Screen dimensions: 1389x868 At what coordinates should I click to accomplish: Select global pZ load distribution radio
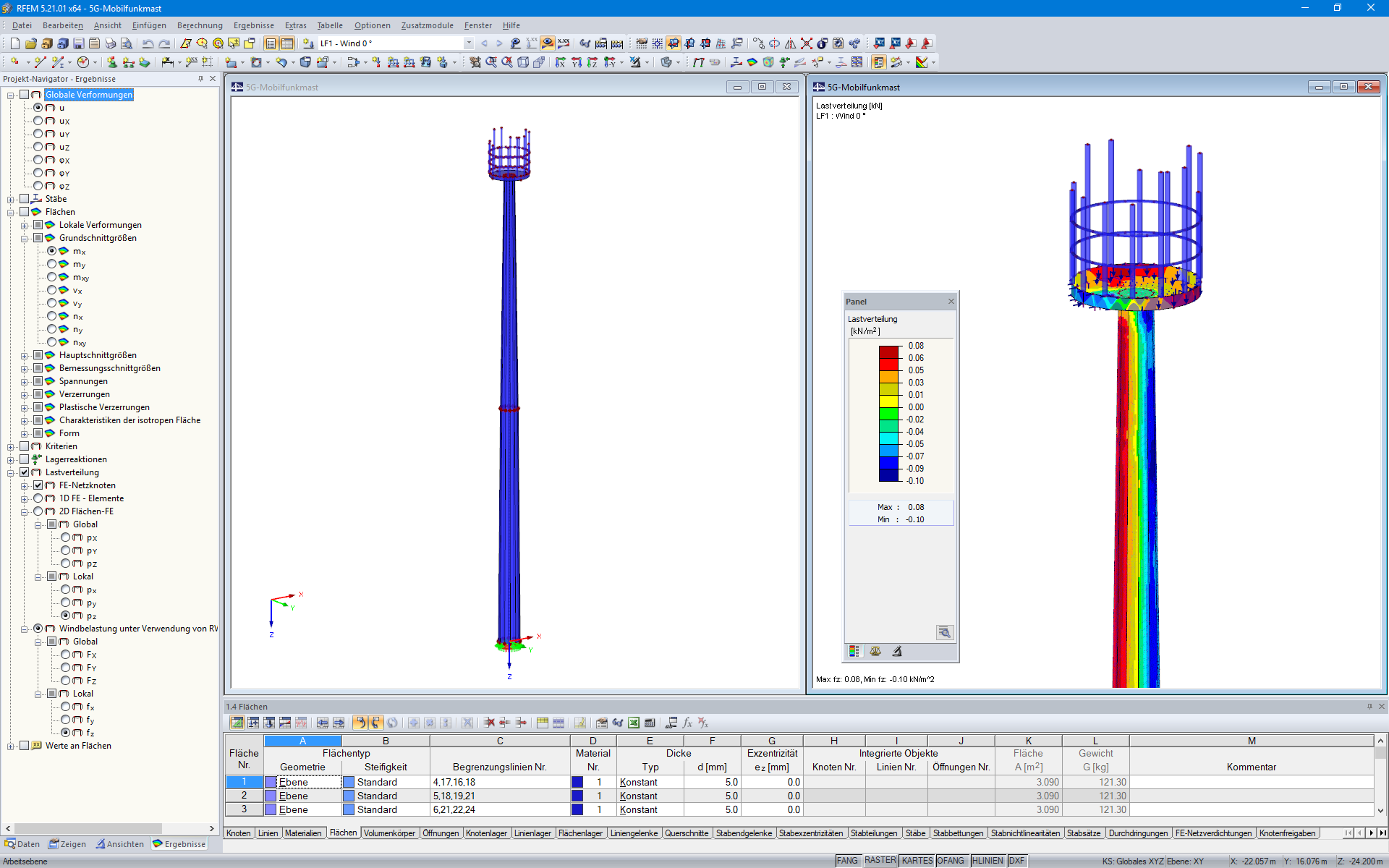pyautogui.click(x=66, y=563)
